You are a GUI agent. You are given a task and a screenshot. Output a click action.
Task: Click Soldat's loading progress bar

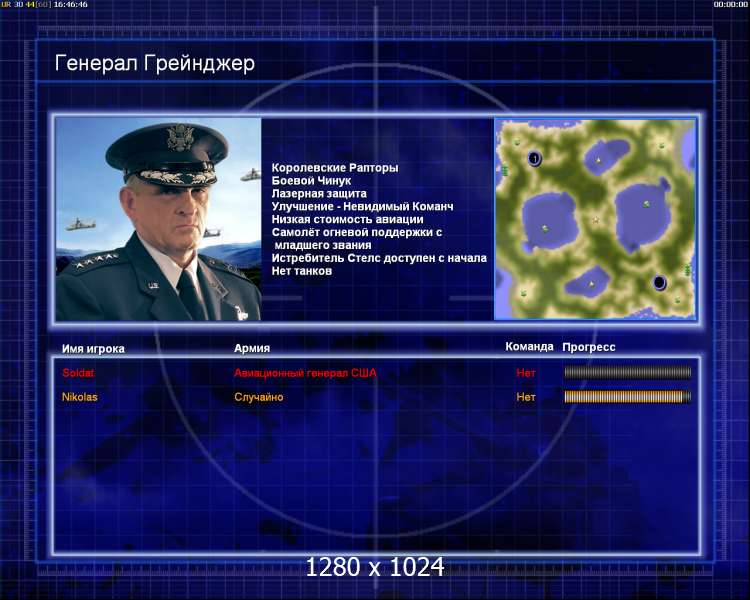coord(628,372)
